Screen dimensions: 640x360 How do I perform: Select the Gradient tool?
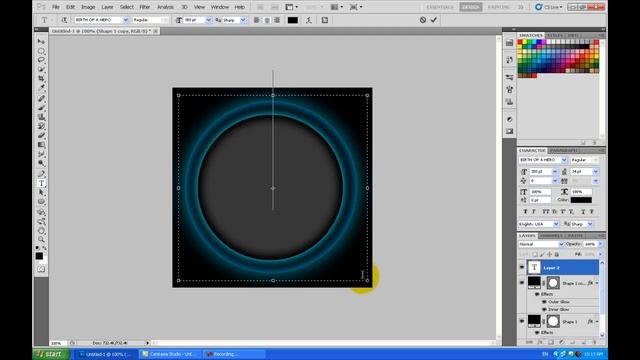tap(41, 144)
